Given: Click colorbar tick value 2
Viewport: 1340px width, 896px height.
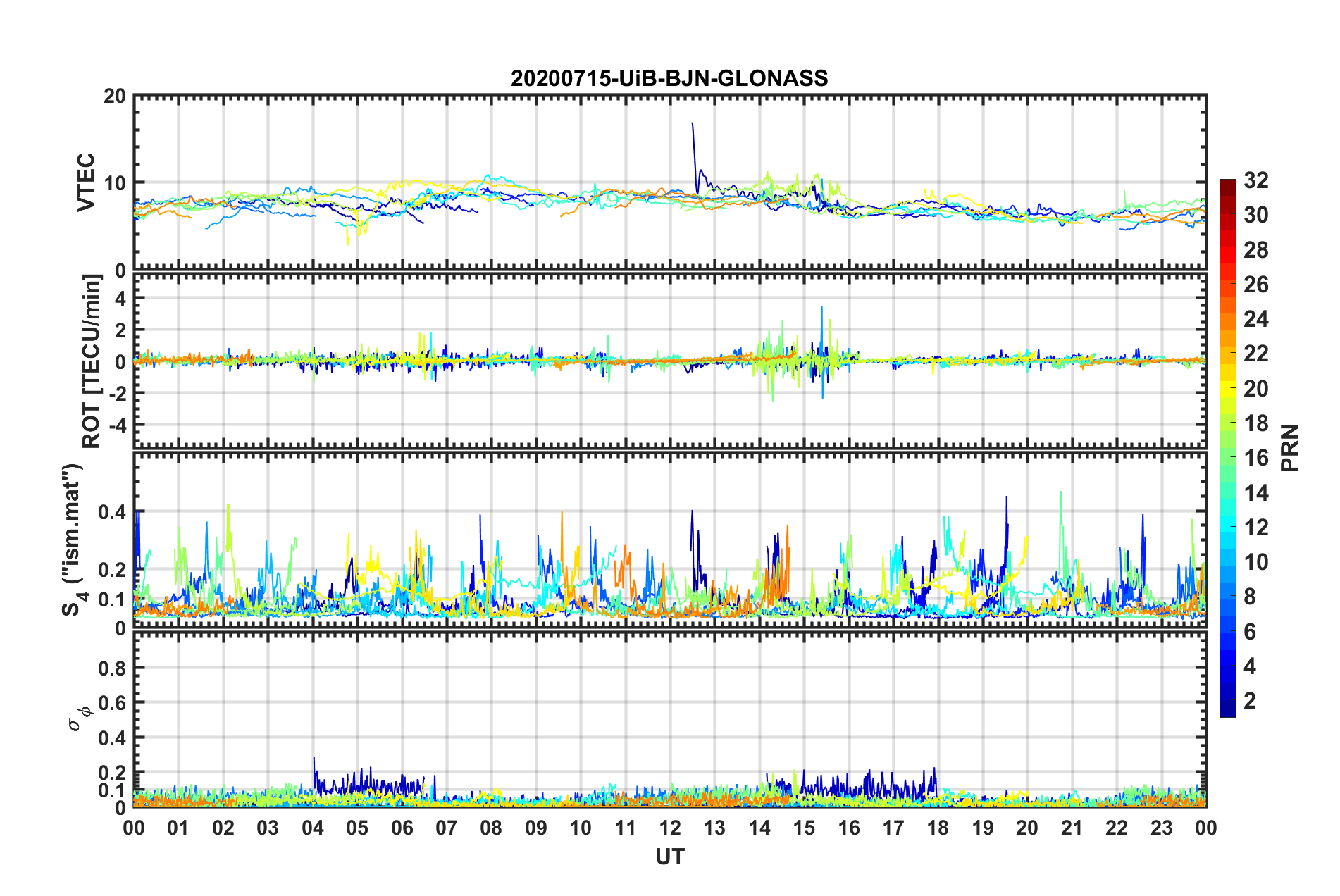Looking at the screenshot, I should pos(1250,701).
